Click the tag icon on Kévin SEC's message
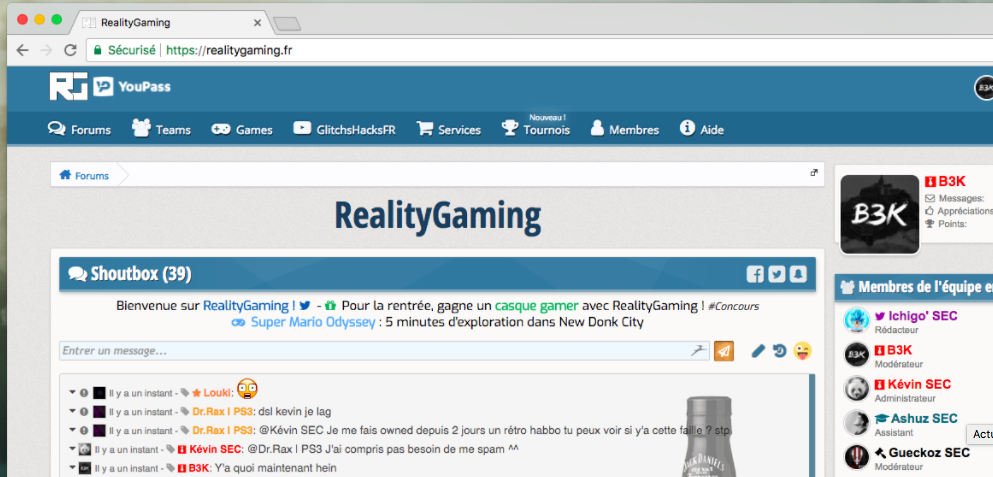 [x=170, y=450]
